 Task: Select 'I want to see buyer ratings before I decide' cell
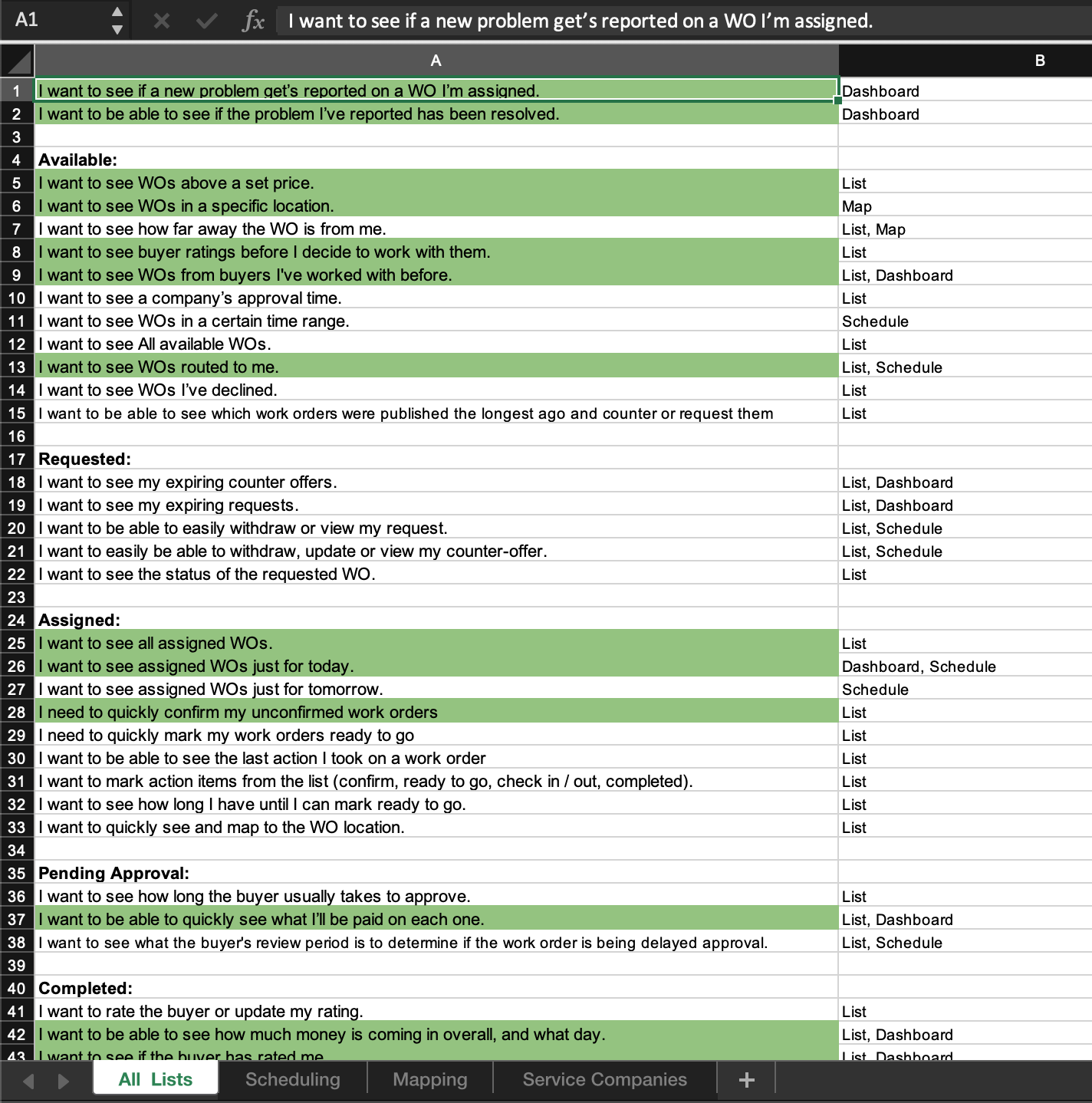click(436, 252)
